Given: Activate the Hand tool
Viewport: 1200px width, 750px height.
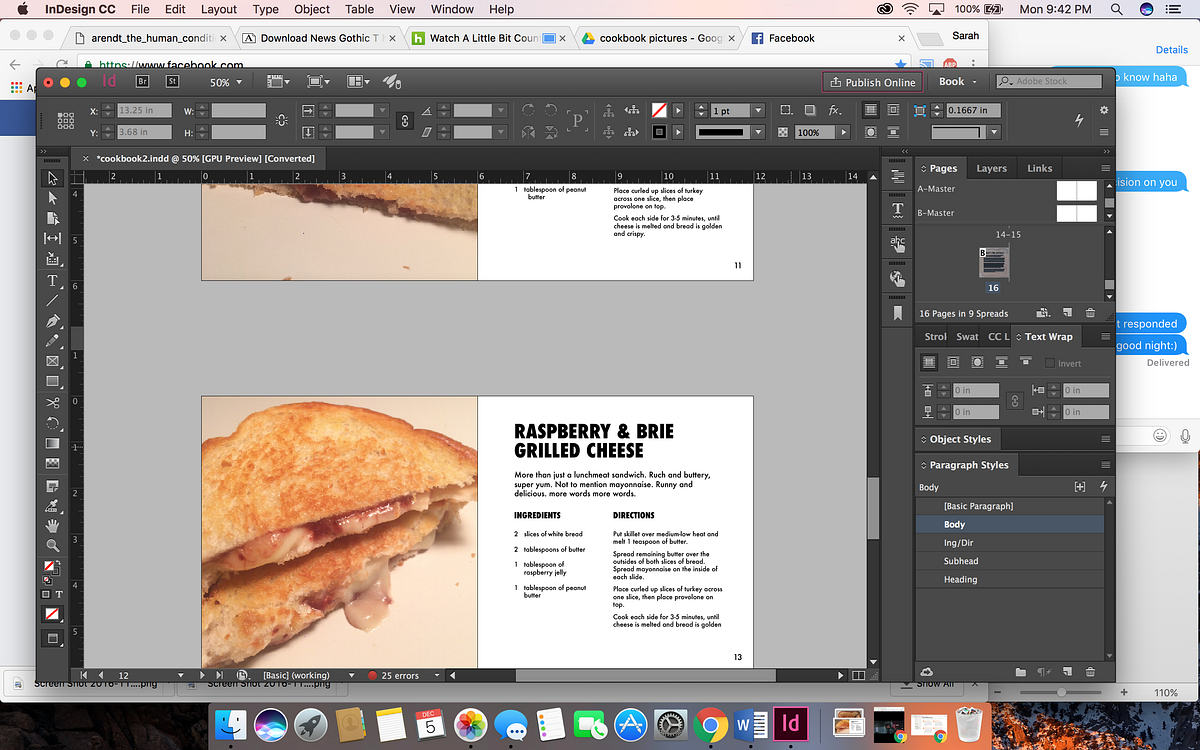Looking at the screenshot, I should click(53, 525).
